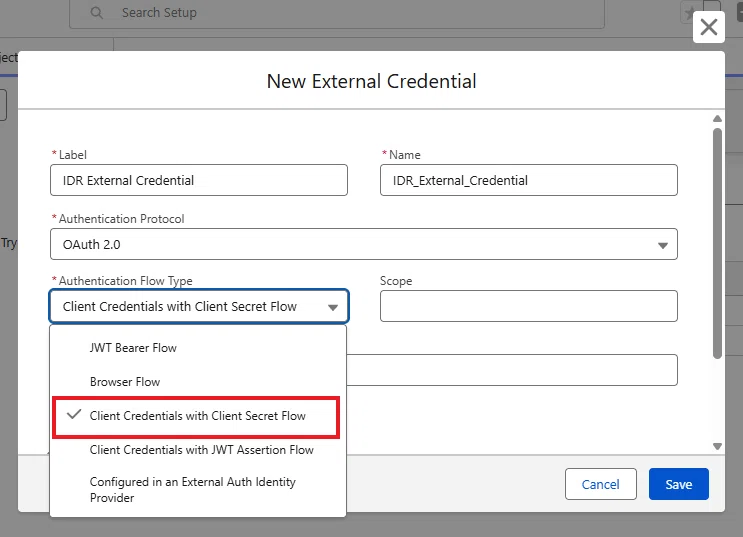Viewport: 743px width, 537px height.
Task: Edit the Name input field
Action: [528, 180]
